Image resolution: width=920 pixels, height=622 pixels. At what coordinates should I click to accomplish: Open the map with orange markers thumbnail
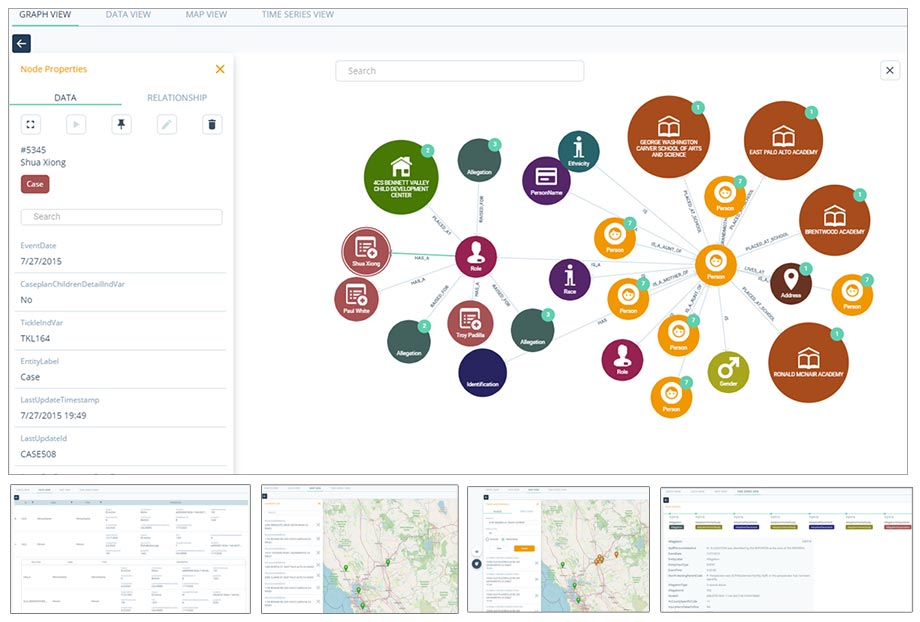click(558, 549)
